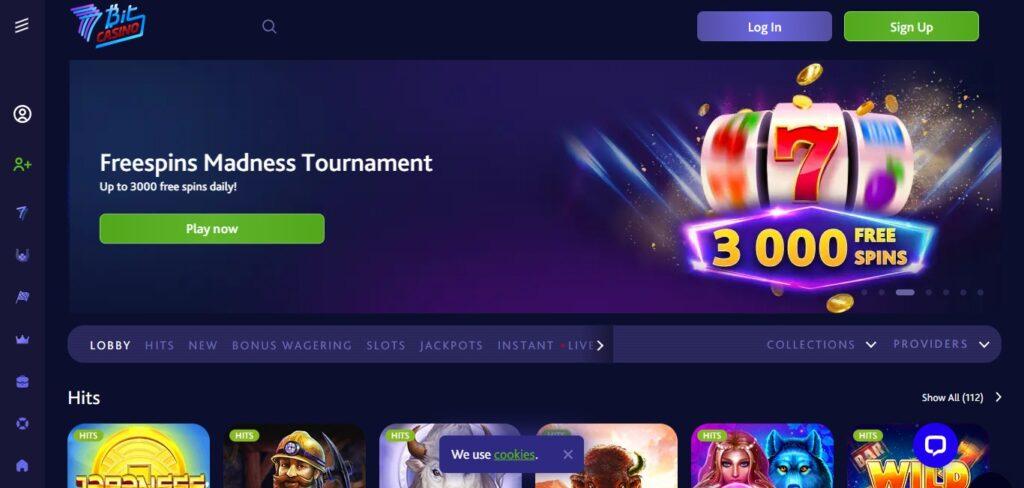This screenshot has width=1024, height=488.
Task: Click the green Sign Up button
Action: coord(911,27)
